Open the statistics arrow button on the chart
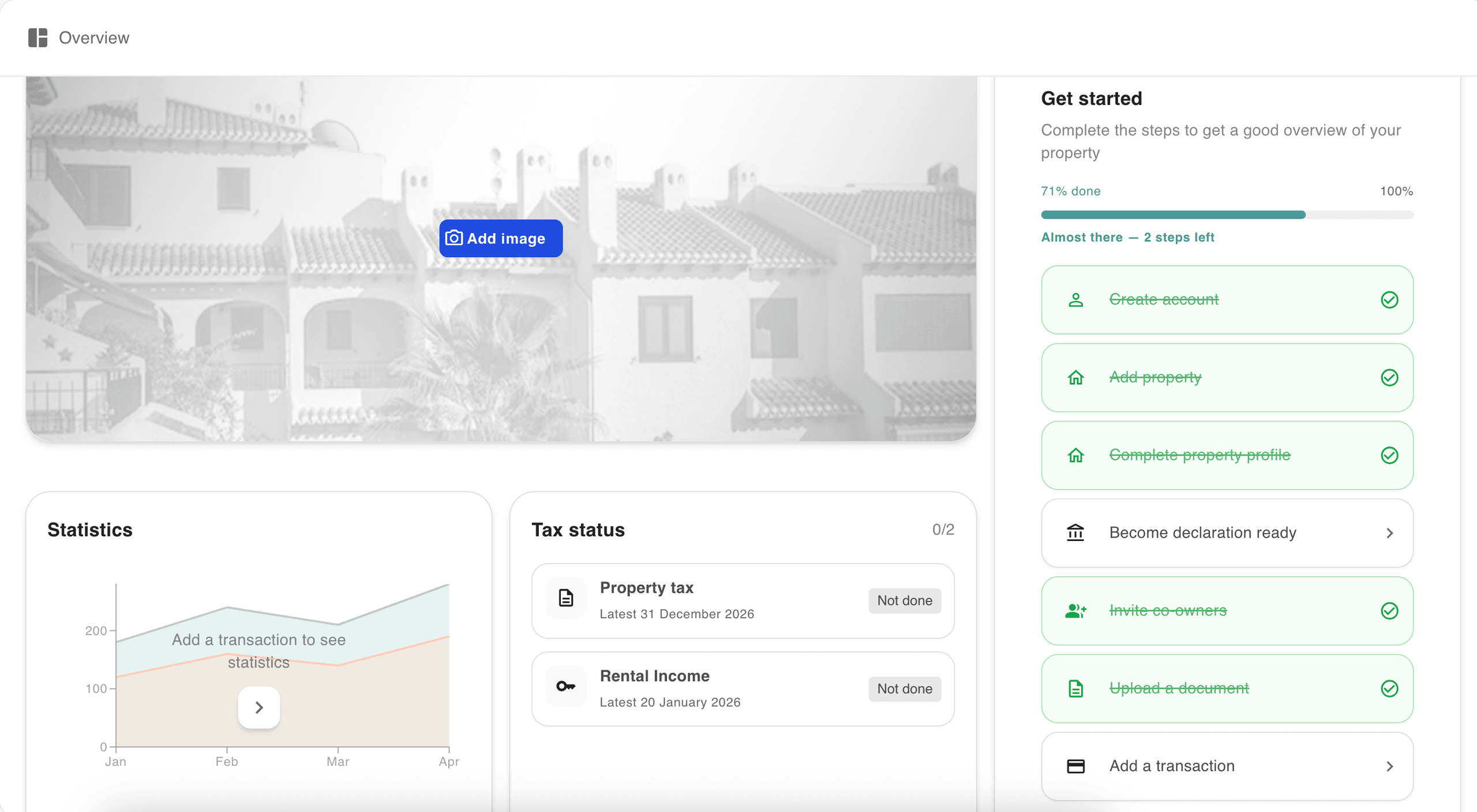 click(x=259, y=707)
